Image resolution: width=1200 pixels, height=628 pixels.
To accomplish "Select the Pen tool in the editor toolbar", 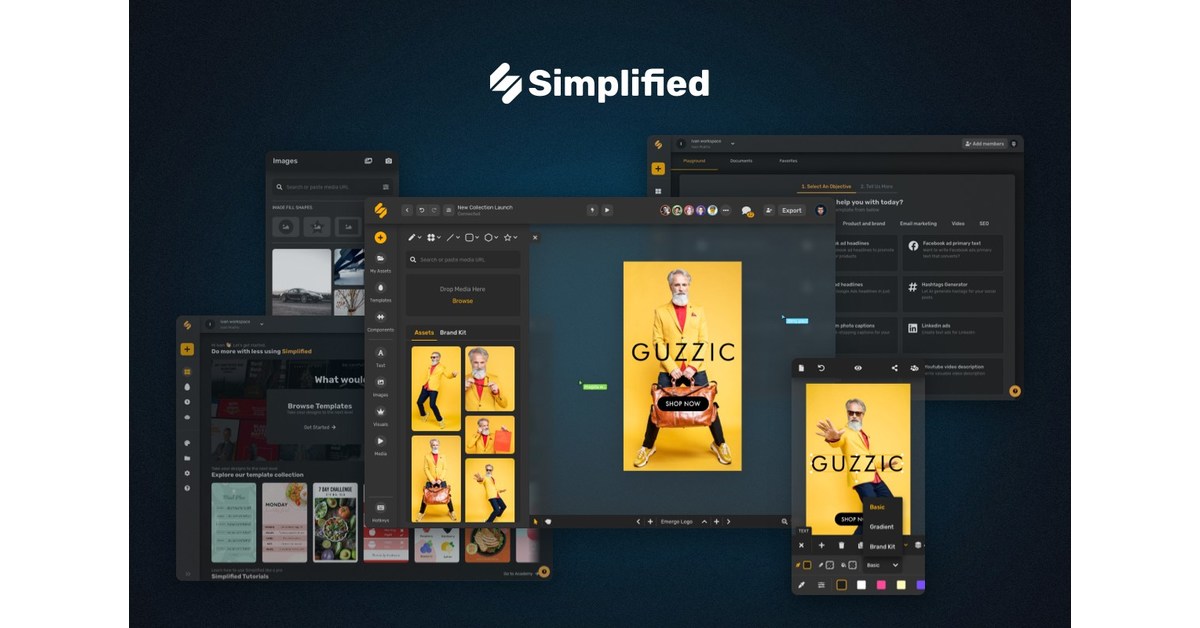I will point(412,238).
